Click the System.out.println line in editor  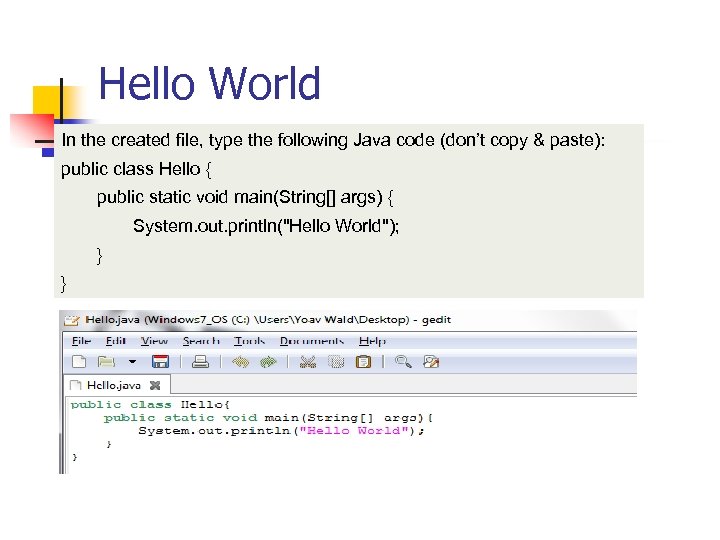click(x=281, y=431)
